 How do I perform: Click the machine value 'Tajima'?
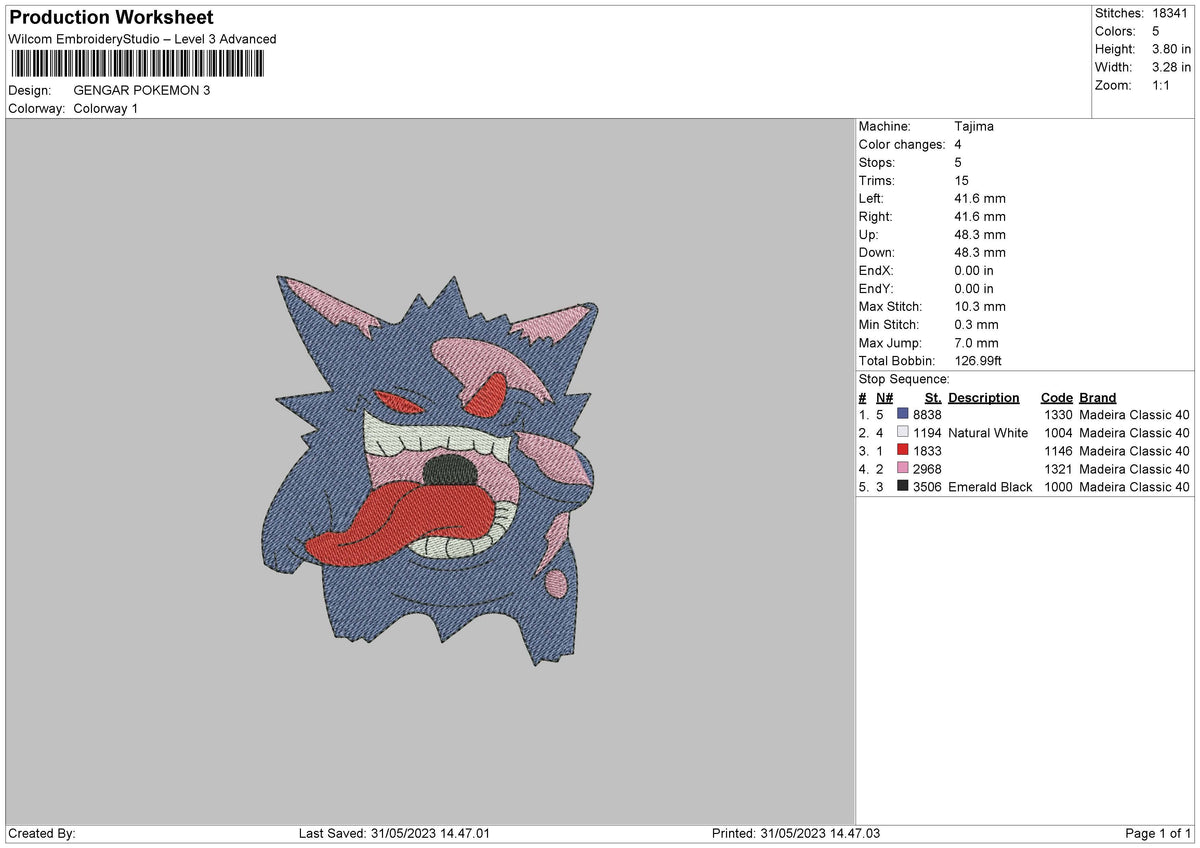974,126
